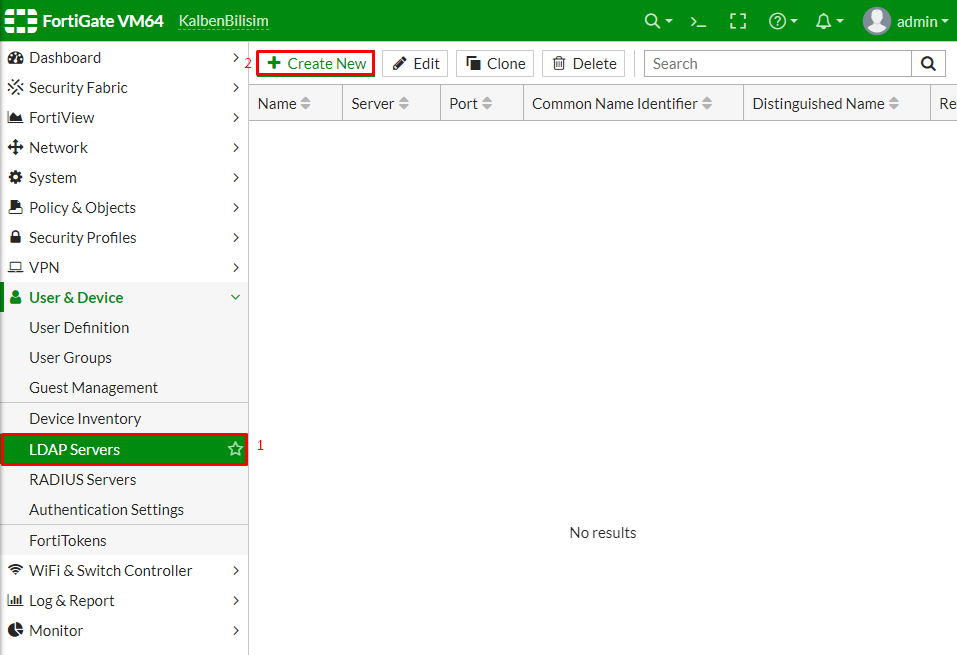Sort by Distinguished Name arrows
The width and height of the screenshot is (957, 655).
pyautogui.click(x=894, y=104)
